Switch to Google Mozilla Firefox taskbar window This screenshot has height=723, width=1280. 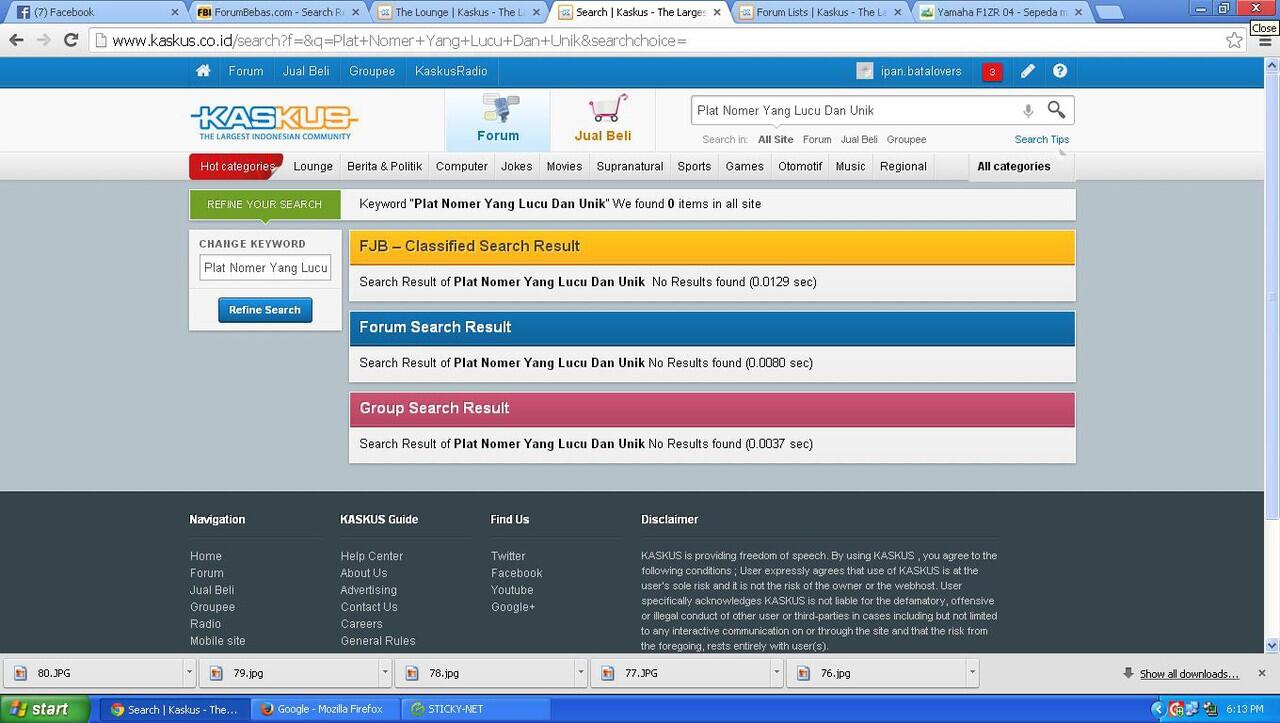[325, 709]
